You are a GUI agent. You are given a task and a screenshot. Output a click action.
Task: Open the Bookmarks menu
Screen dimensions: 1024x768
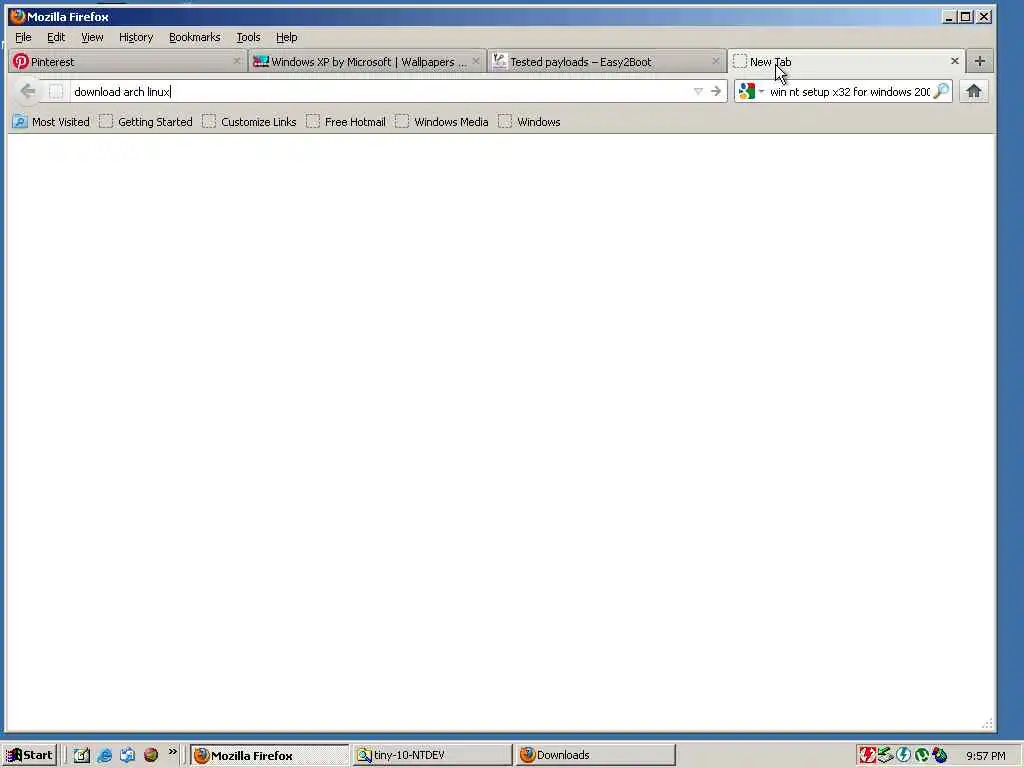tap(195, 37)
